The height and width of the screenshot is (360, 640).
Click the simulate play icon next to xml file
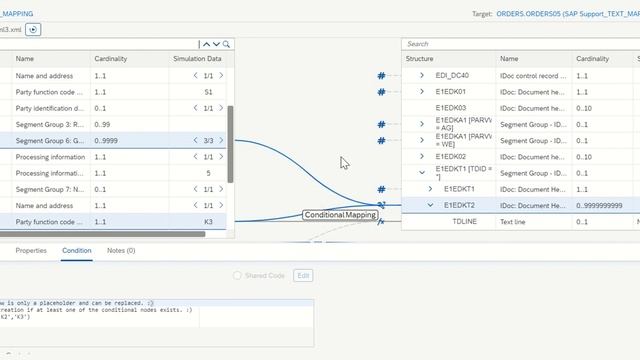pos(33,29)
